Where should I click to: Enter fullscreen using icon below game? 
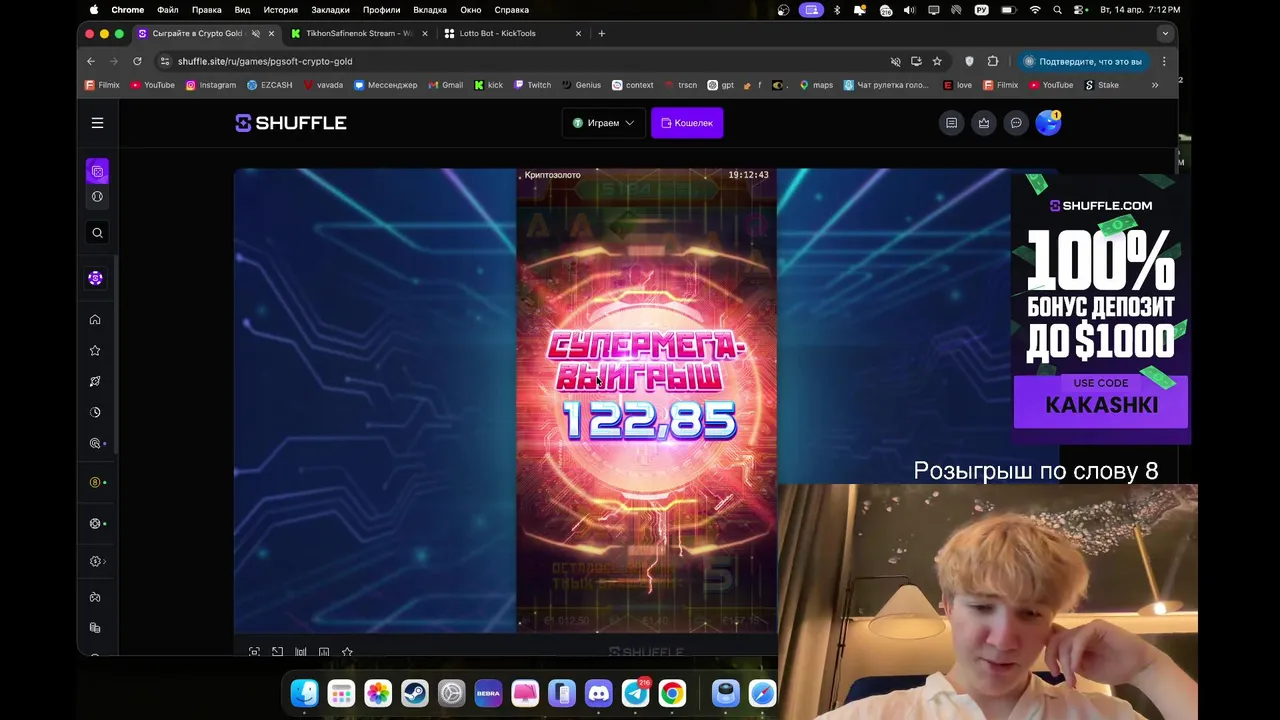click(x=277, y=652)
